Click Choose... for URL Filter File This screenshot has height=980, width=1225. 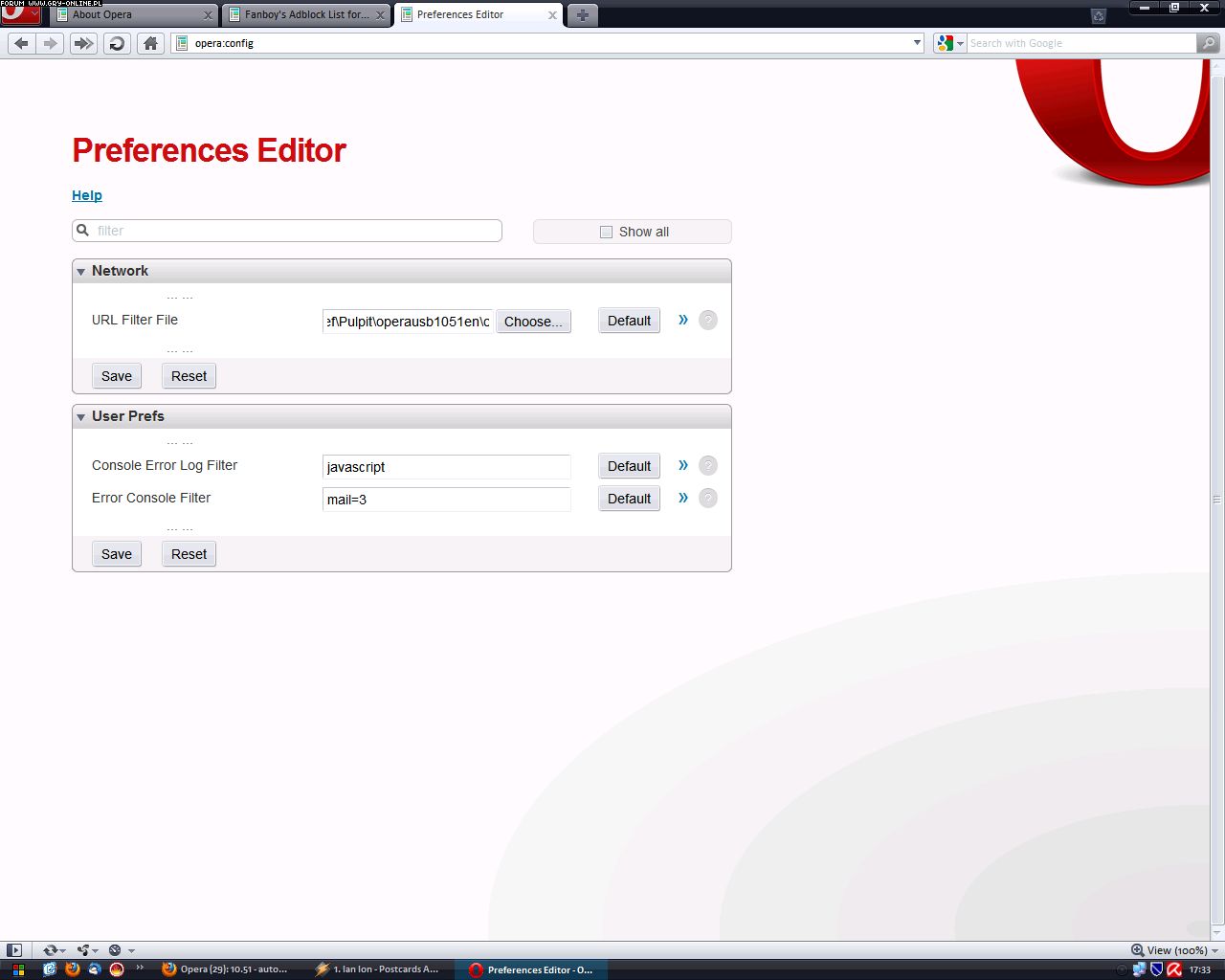click(x=533, y=322)
